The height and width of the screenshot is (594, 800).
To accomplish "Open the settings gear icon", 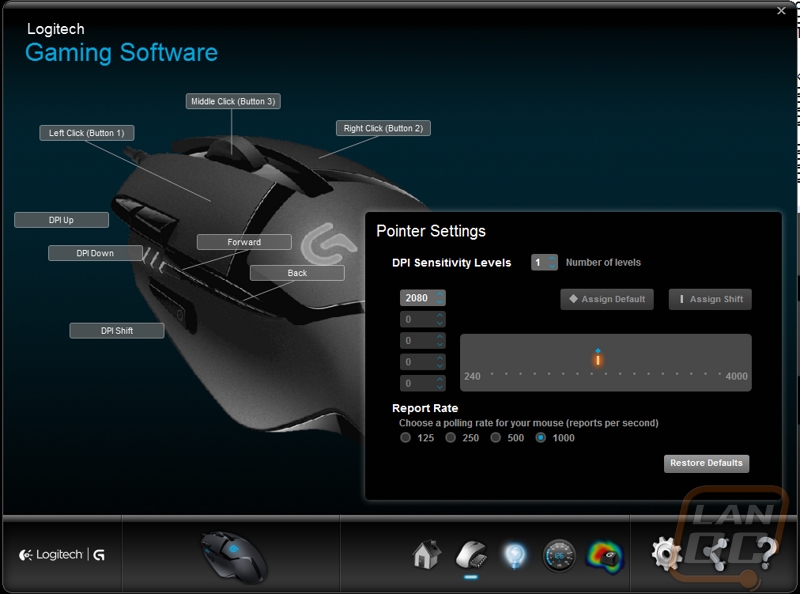I will (x=666, y=554).
